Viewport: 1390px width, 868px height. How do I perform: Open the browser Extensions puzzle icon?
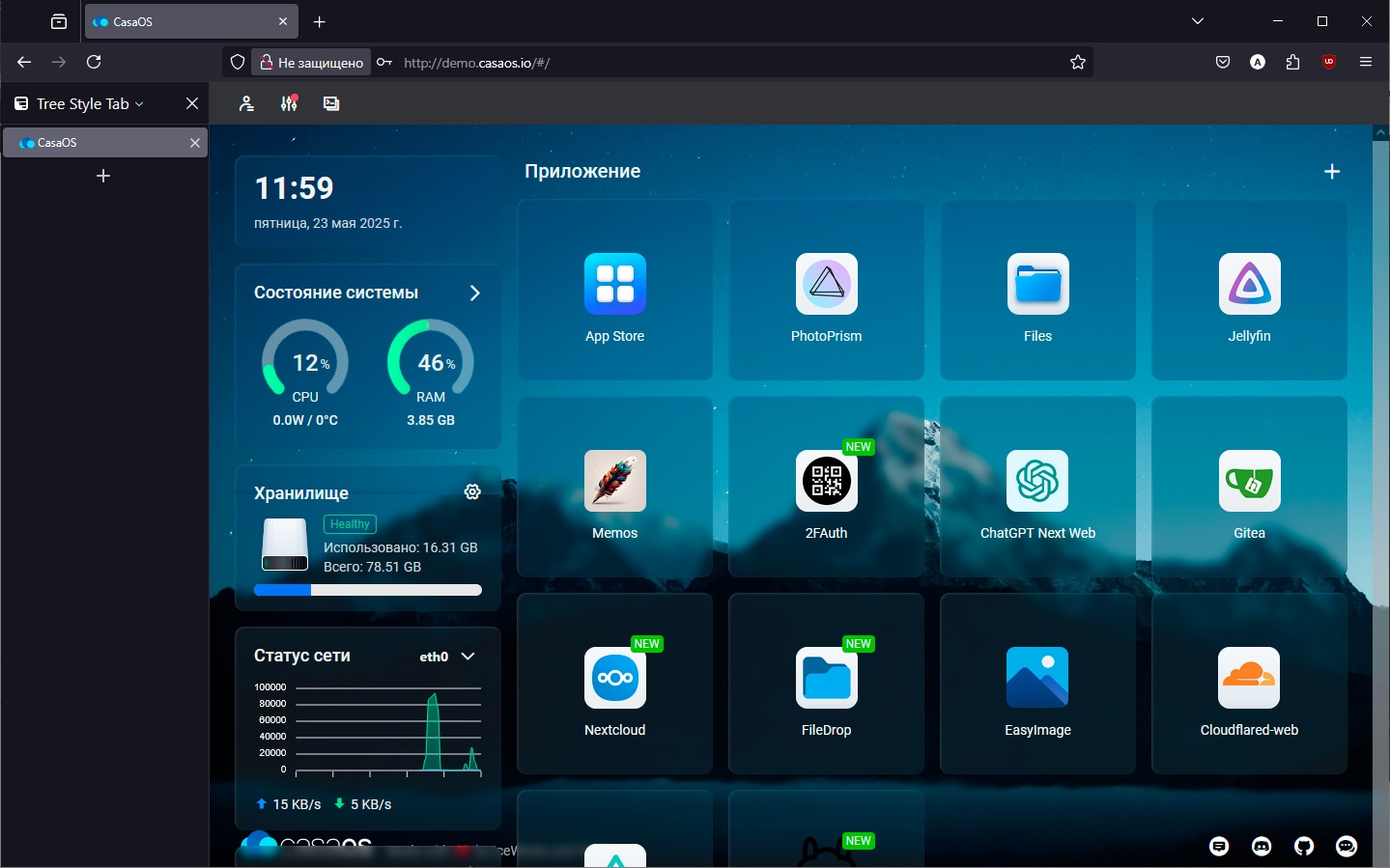tap(1293, 62)
